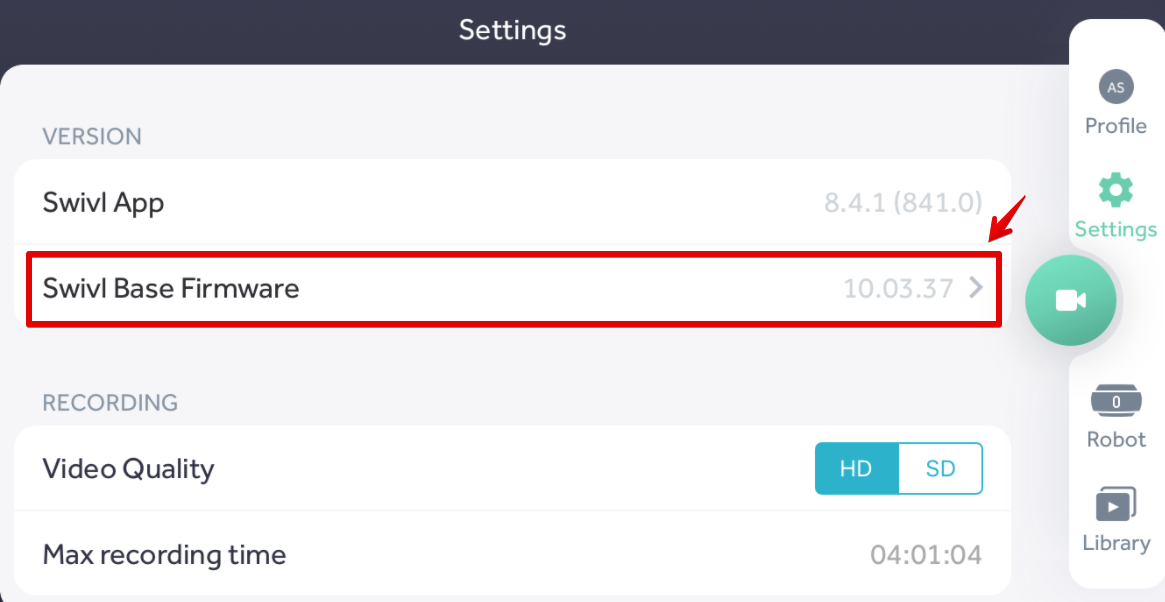Go to the Robot tab label
This screenshot has height=602, width=1165.
1116,439
